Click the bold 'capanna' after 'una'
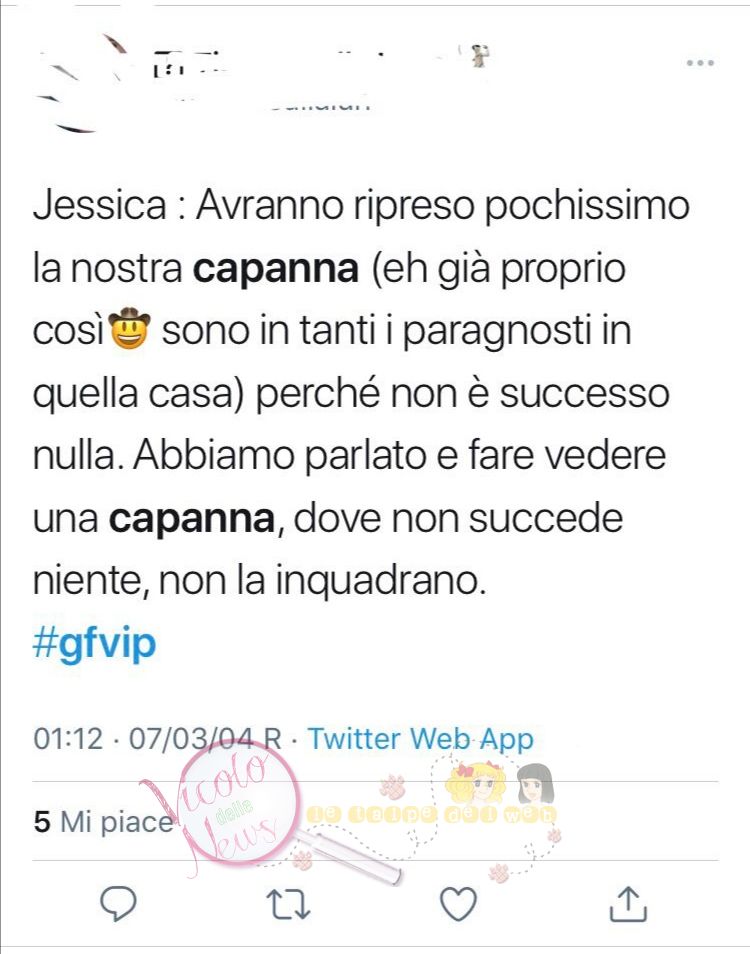This screenshot has width=750, height=954. 192,519
